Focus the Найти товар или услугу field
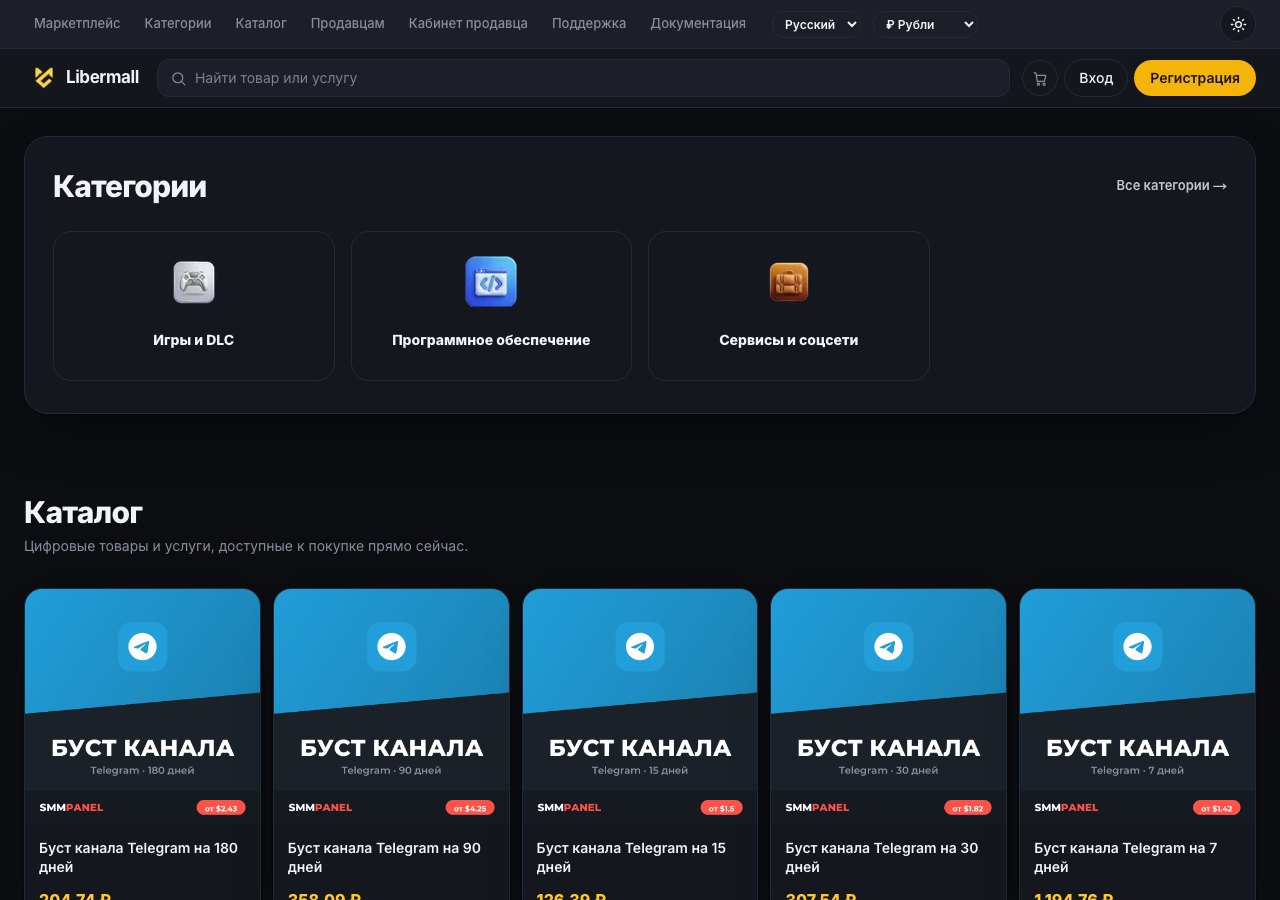1280x900 pixels. [583, 78]
